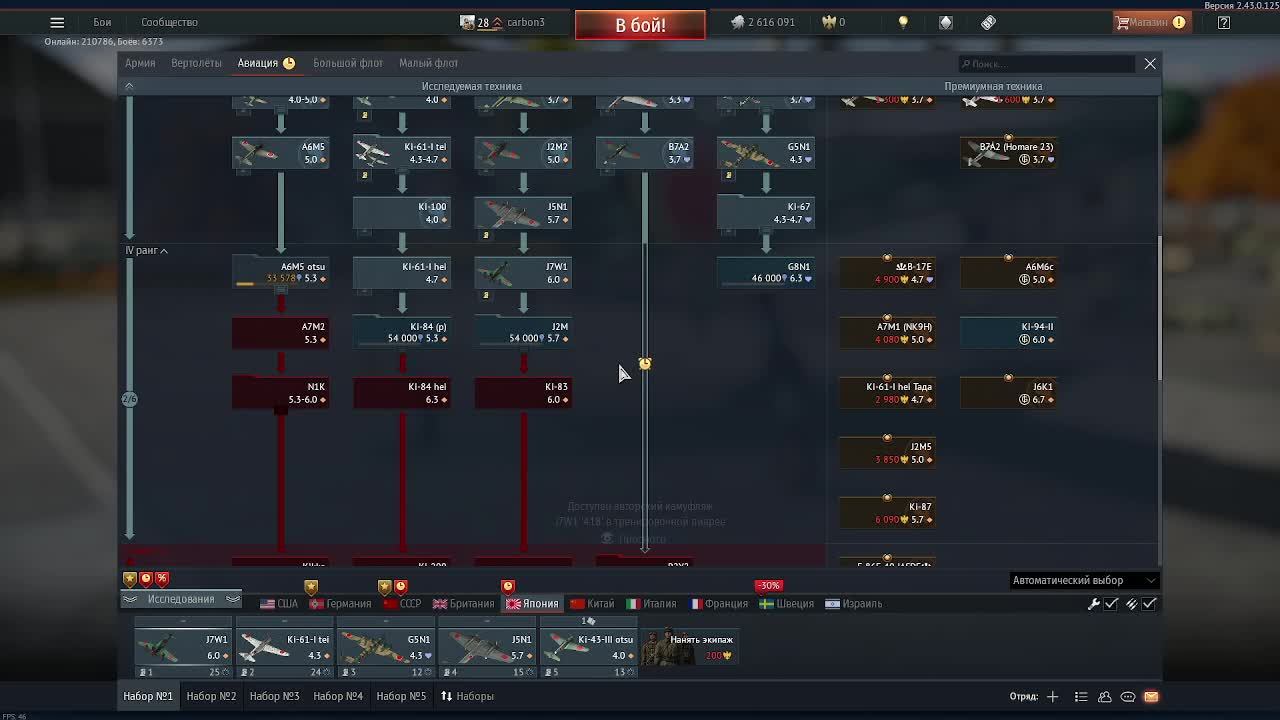Select the A6M5 otsu aircraft card
This screenshot has height=720, width=1280.
(280, 273)
